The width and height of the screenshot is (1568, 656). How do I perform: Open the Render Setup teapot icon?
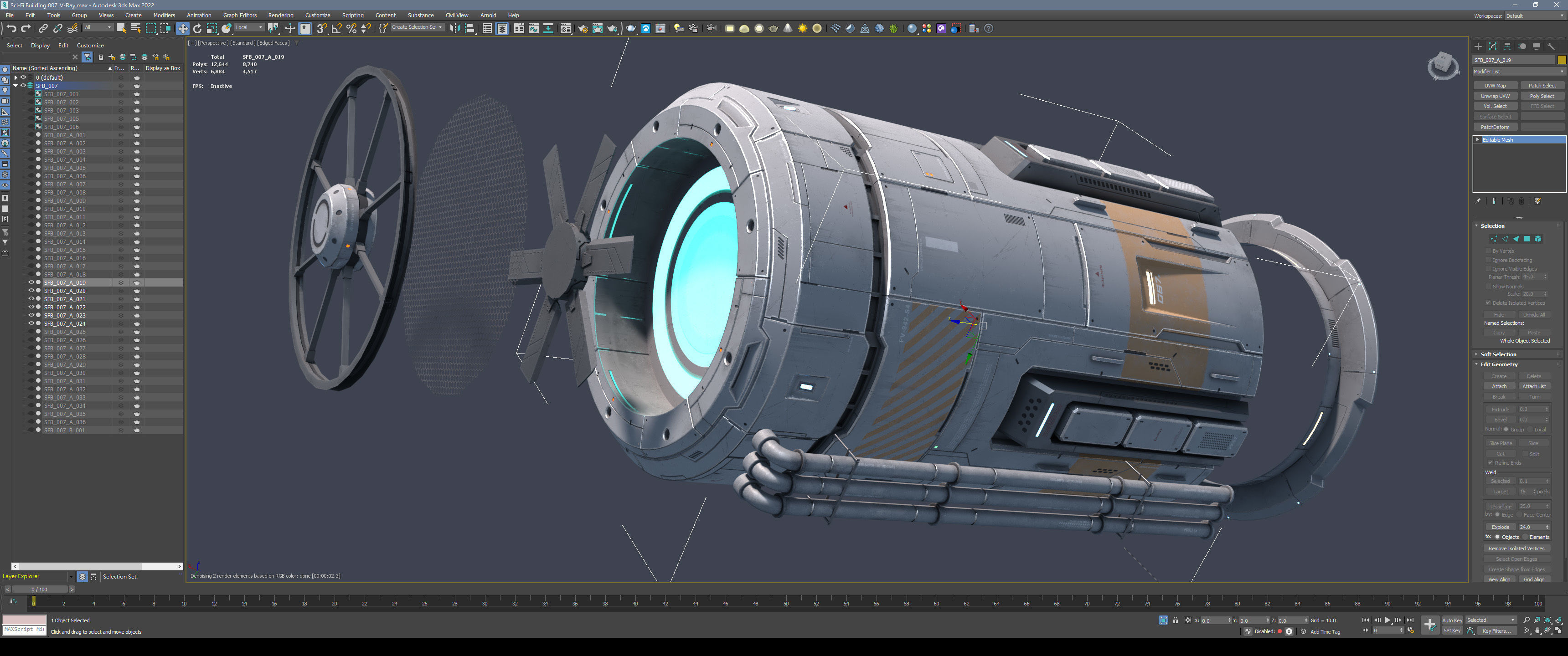tap(583, 28)
